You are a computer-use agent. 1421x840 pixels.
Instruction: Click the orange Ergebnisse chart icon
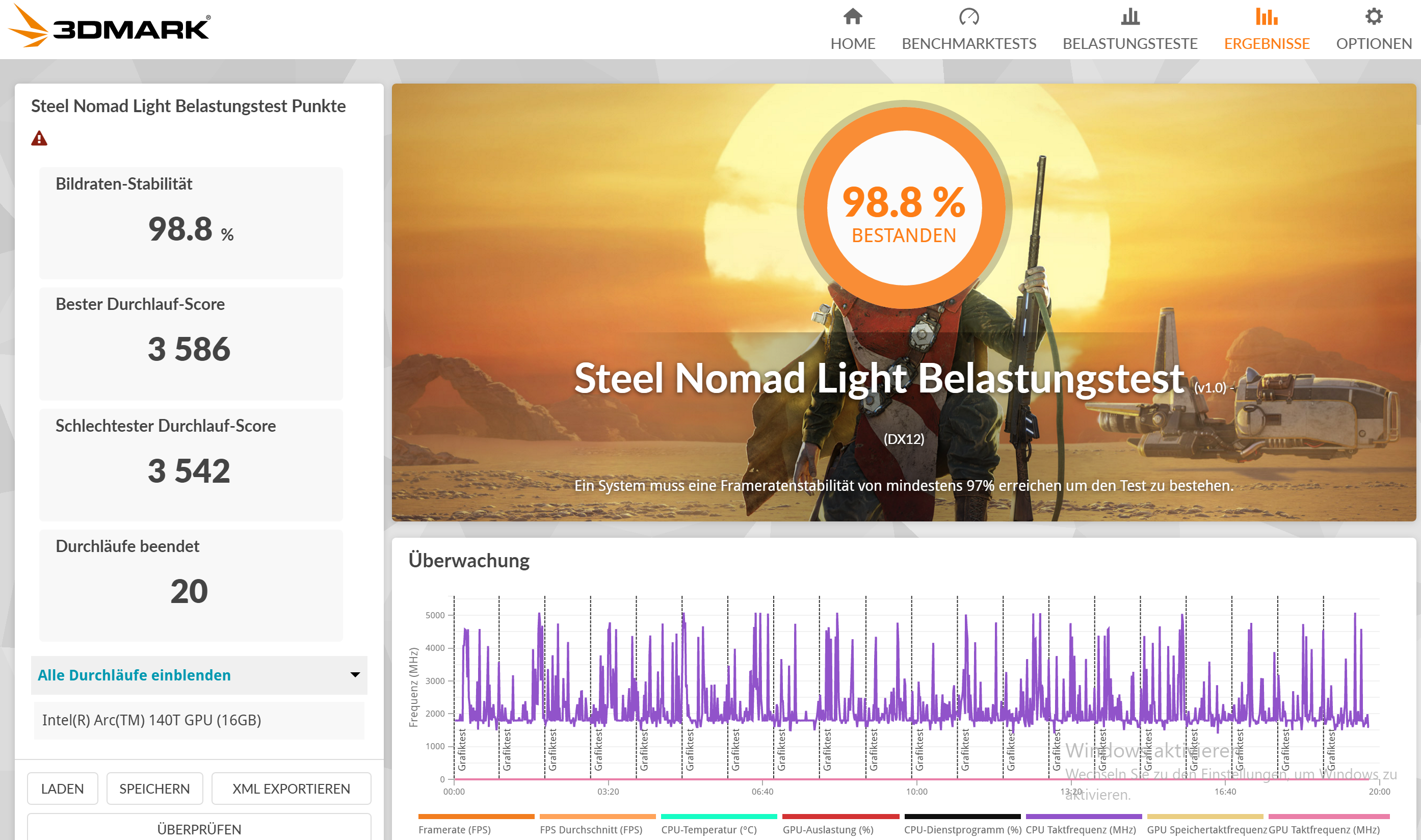tap(1266, 16)
